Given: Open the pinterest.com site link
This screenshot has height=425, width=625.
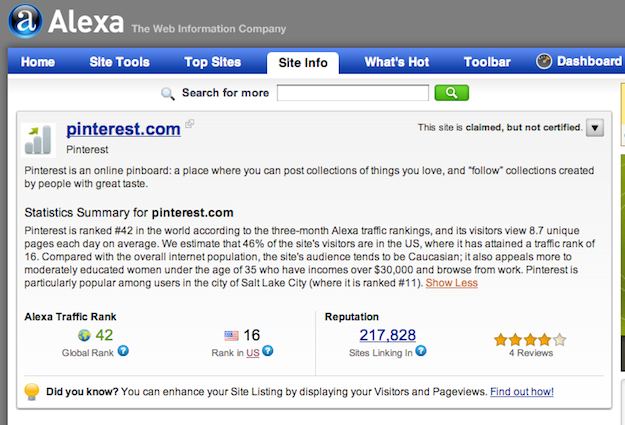Looking at the screenshot, I should [123, 129].
